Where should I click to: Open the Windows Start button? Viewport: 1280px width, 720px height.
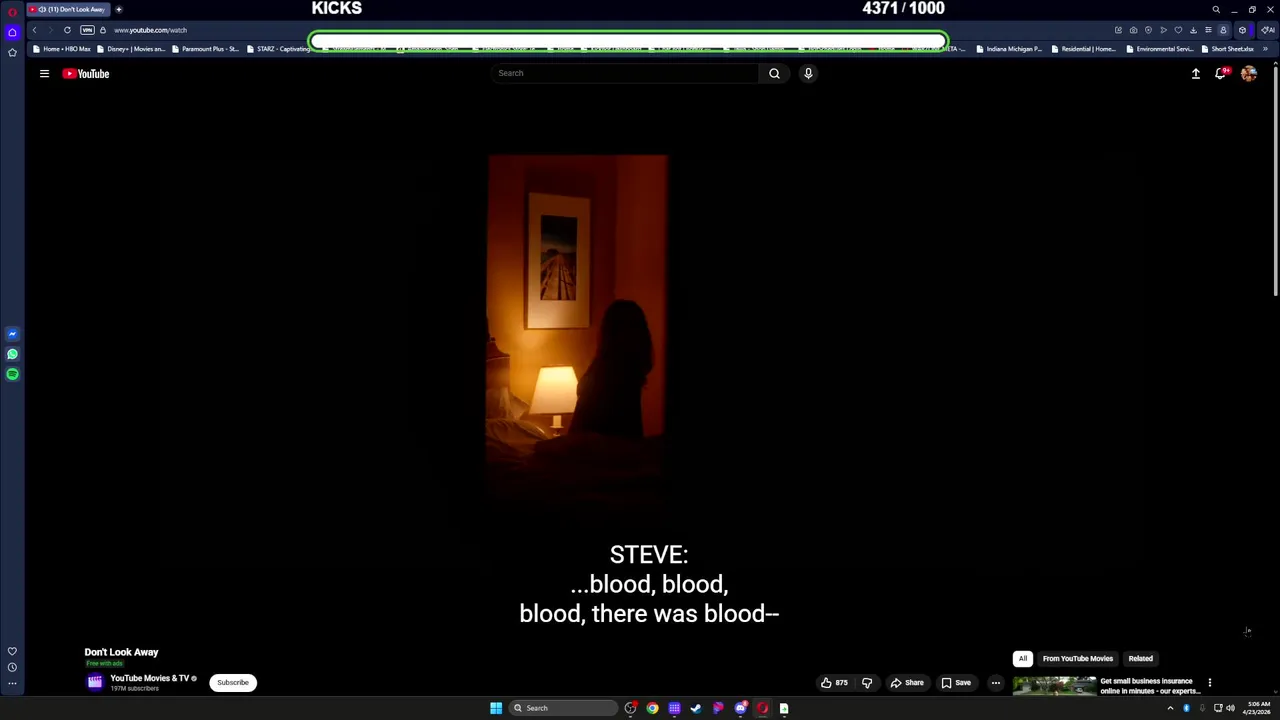pos(496,708)
